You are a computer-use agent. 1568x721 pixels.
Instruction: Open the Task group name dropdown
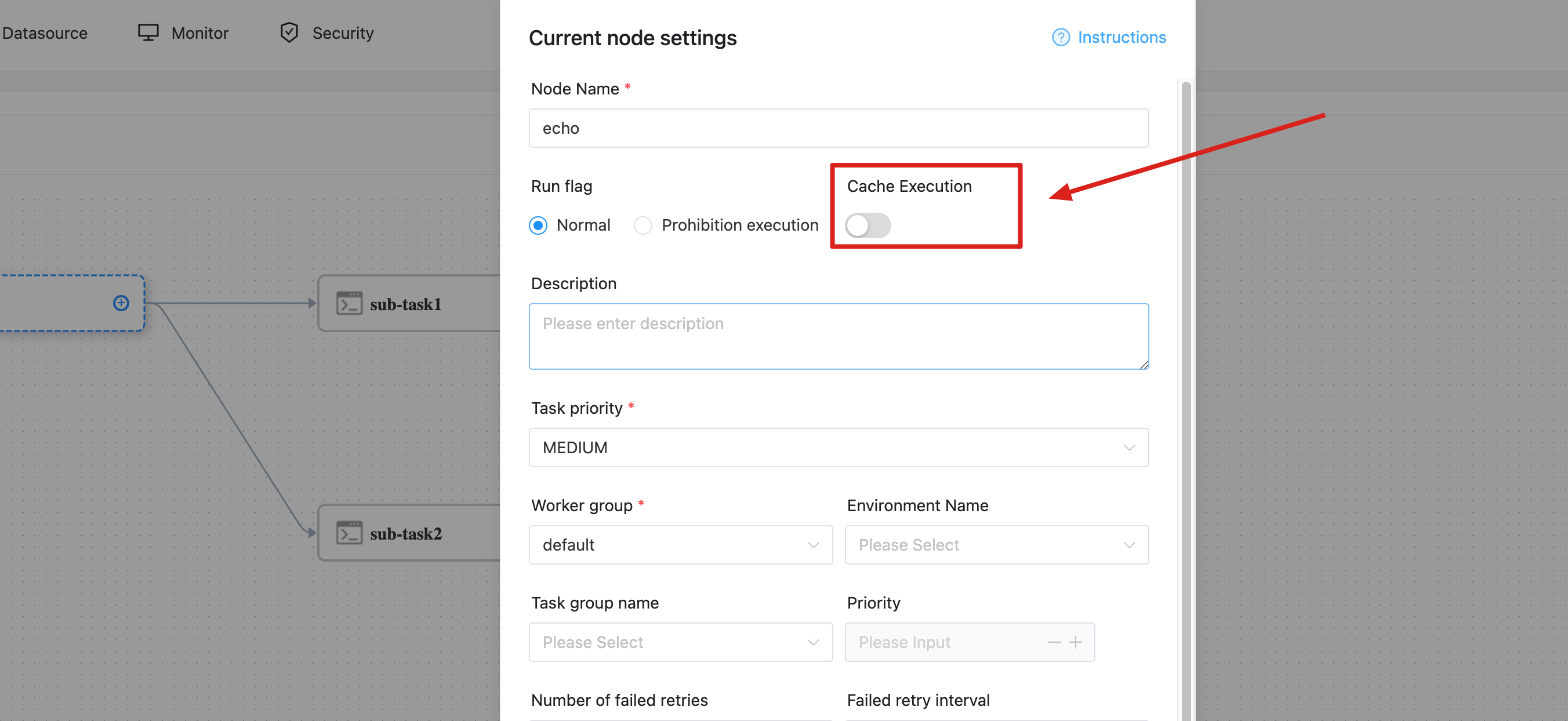680,642
